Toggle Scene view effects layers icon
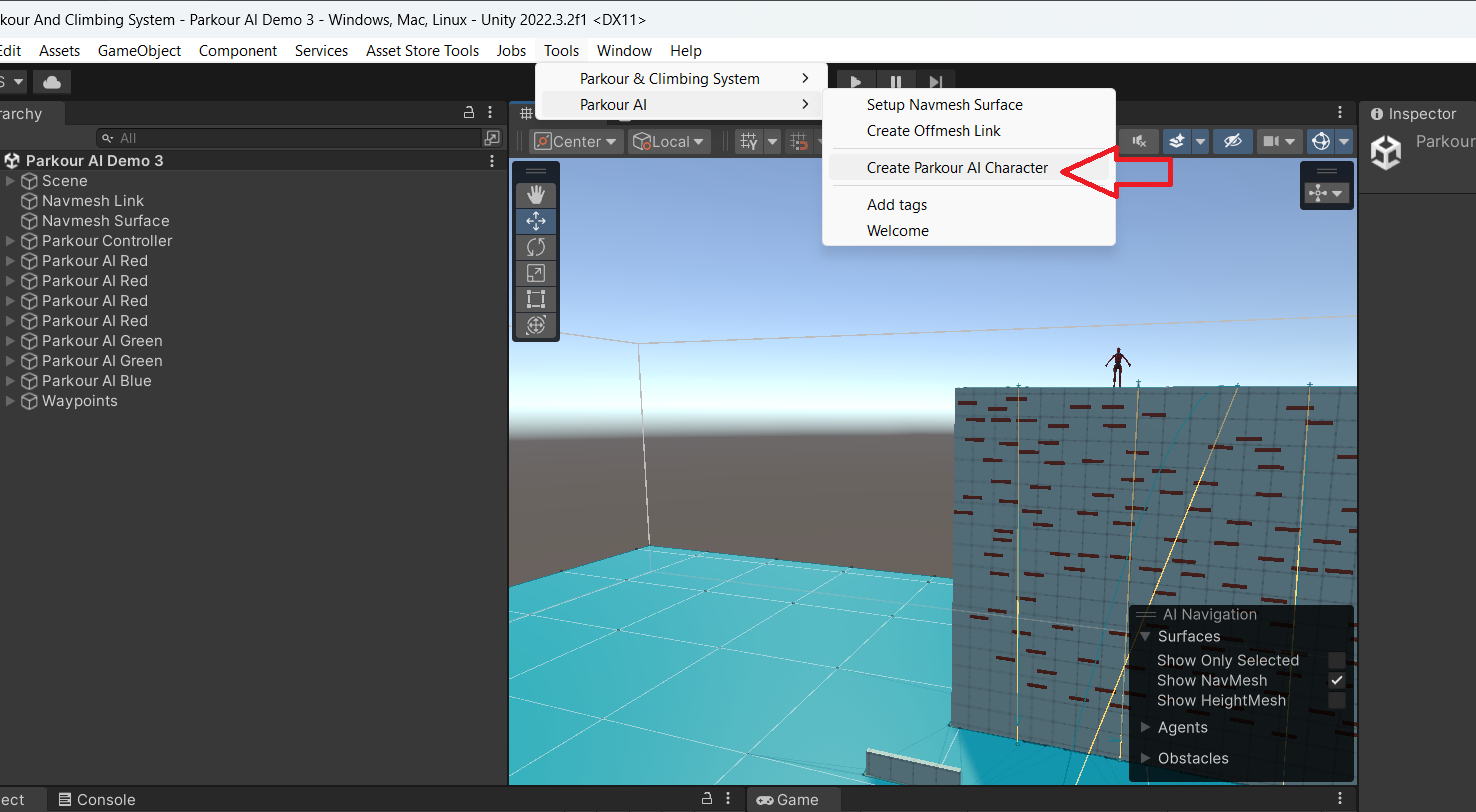Viewport: 1476px width, 812px height. 1177,142
